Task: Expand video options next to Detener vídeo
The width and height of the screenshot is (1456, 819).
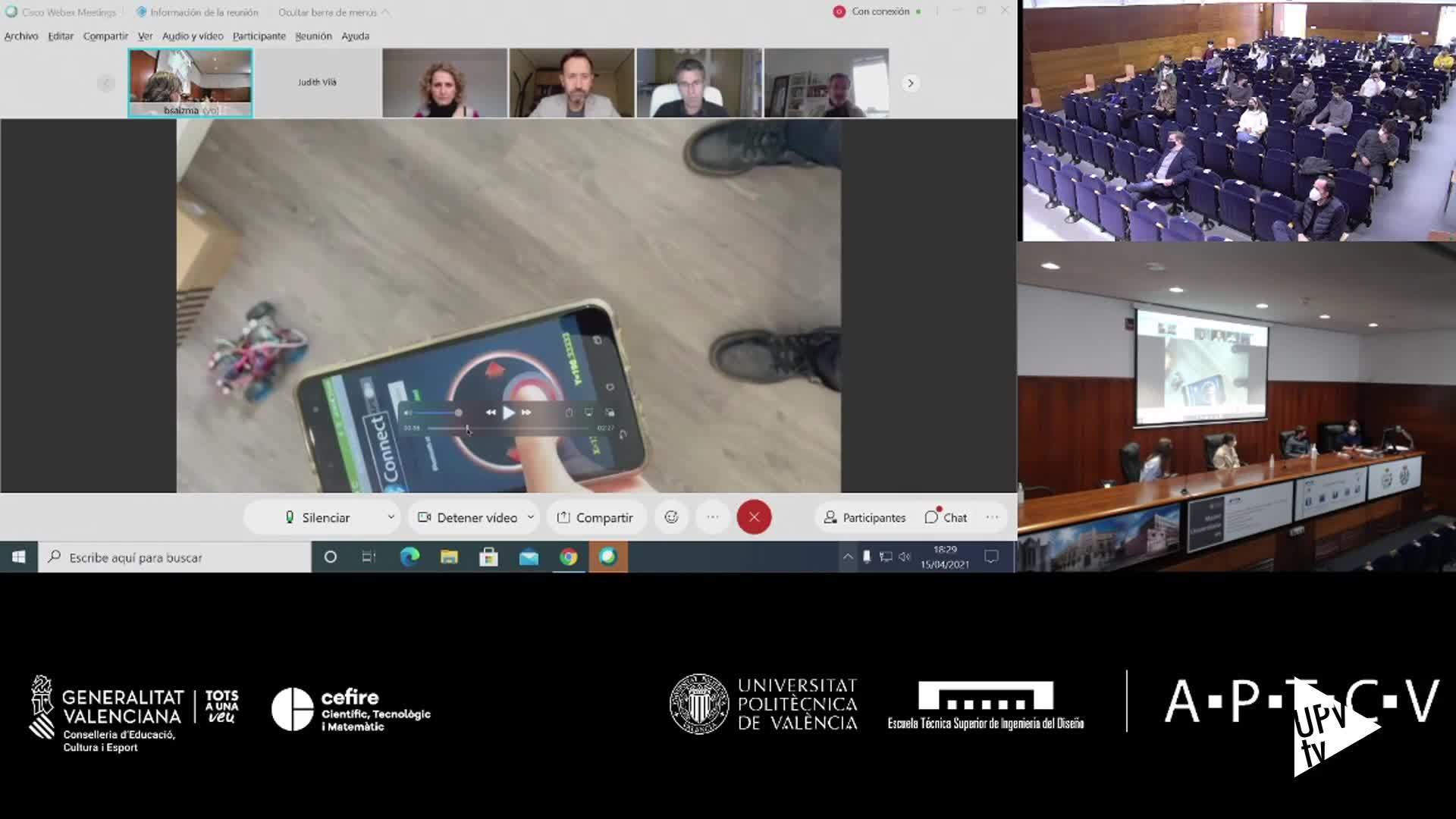Action: pos(531,517)
